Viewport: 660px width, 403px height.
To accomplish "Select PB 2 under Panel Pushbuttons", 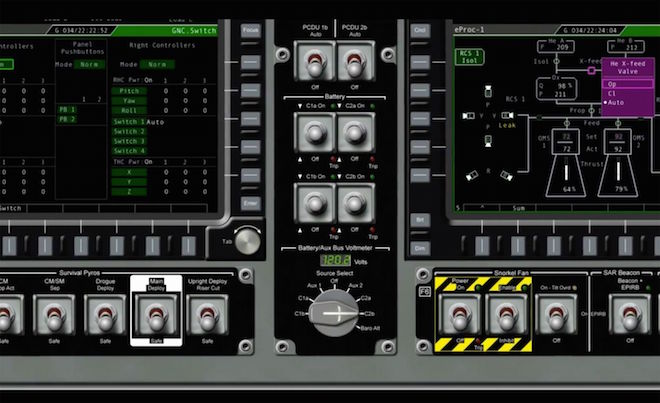I will [x=67, y=119].
